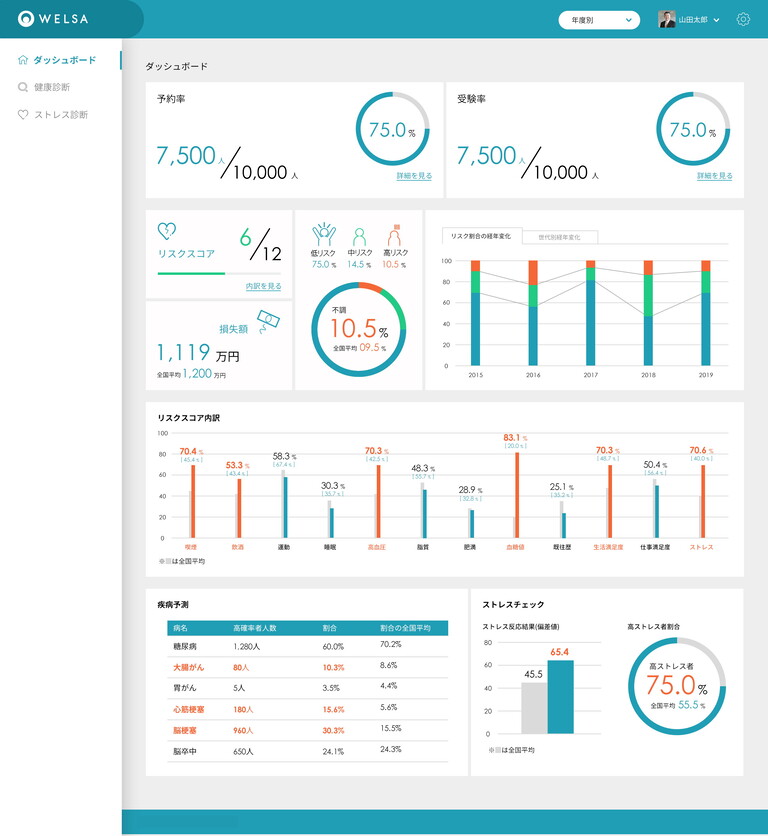The height and width of the screenshot is (836, 768).
Task: Click 詳細を見る in the 予約率 card
Action: (x=414, y=175)
